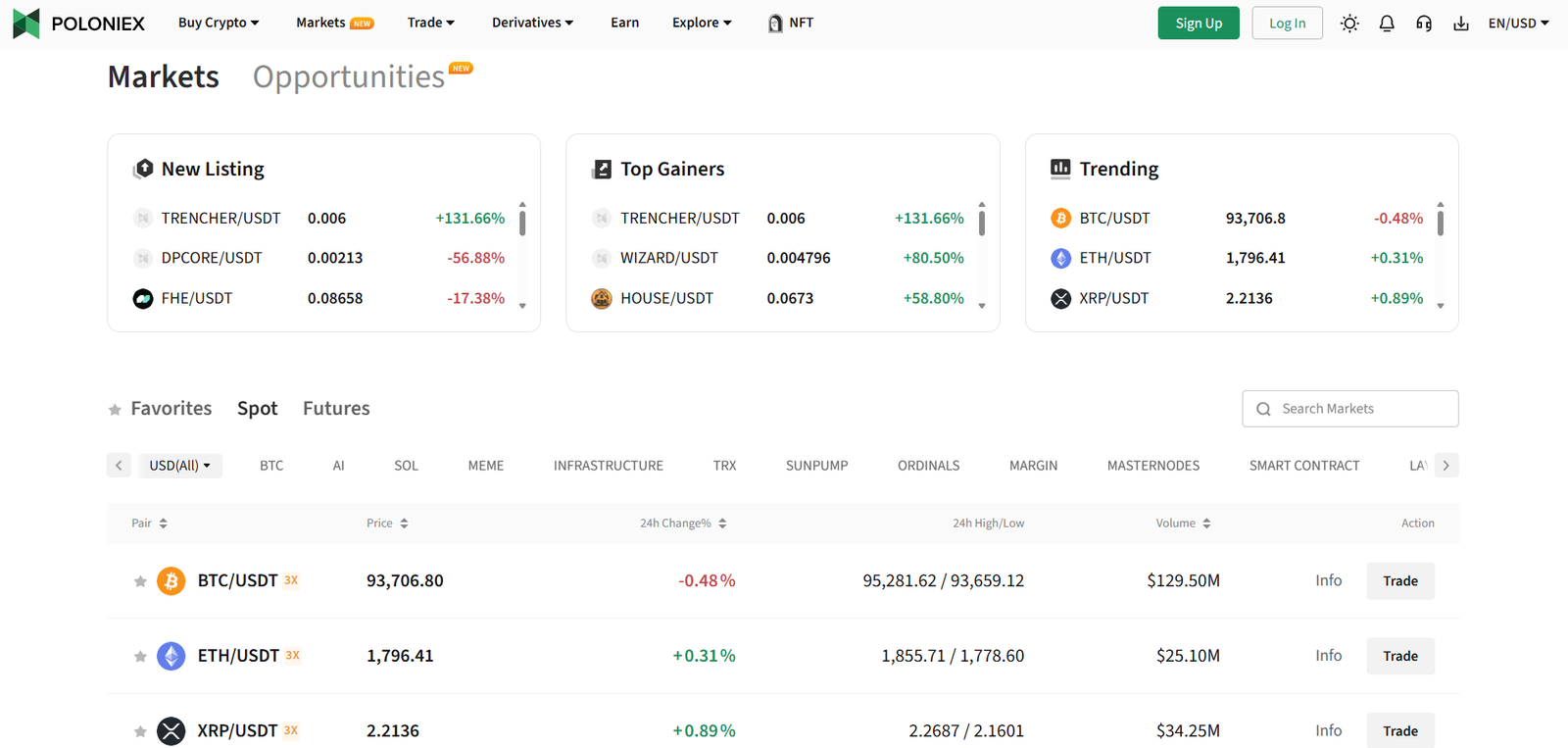Click HOUSE coin icon in Top Gainers

pyautogui.click(x=602, y=298)
